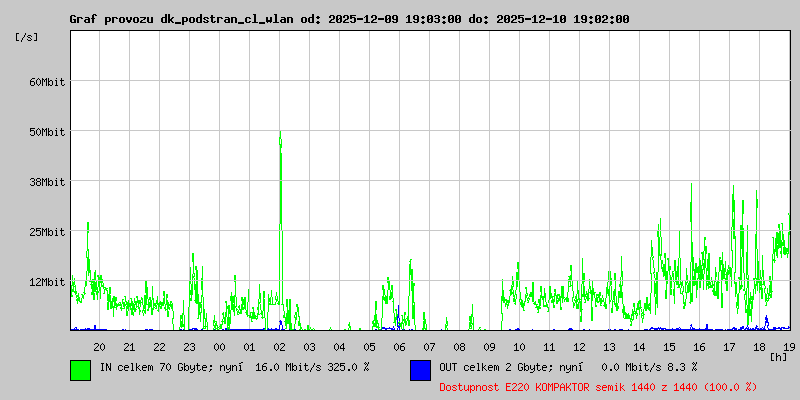Click the 25Mbit y-axis label
Image resolution: width=800 pixels, height=400 pixels.
(47, 232)
